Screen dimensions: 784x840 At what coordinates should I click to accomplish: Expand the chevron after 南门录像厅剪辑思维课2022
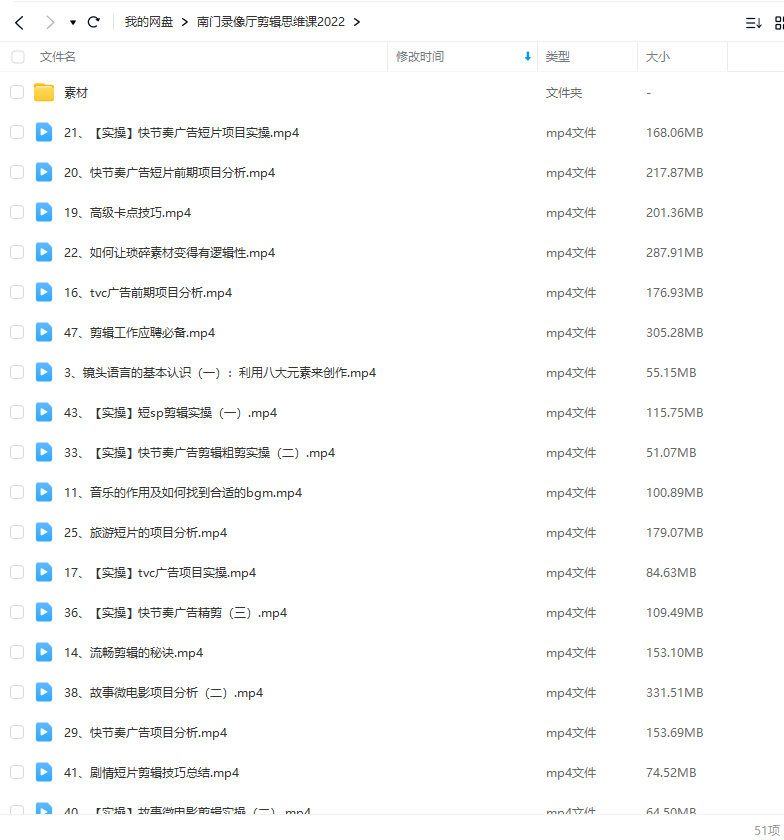pos(357,22)
